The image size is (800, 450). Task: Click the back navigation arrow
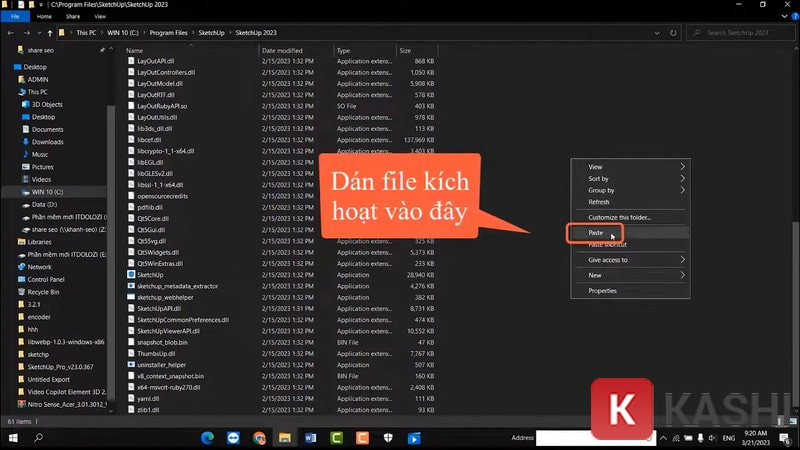coord(11,33)
